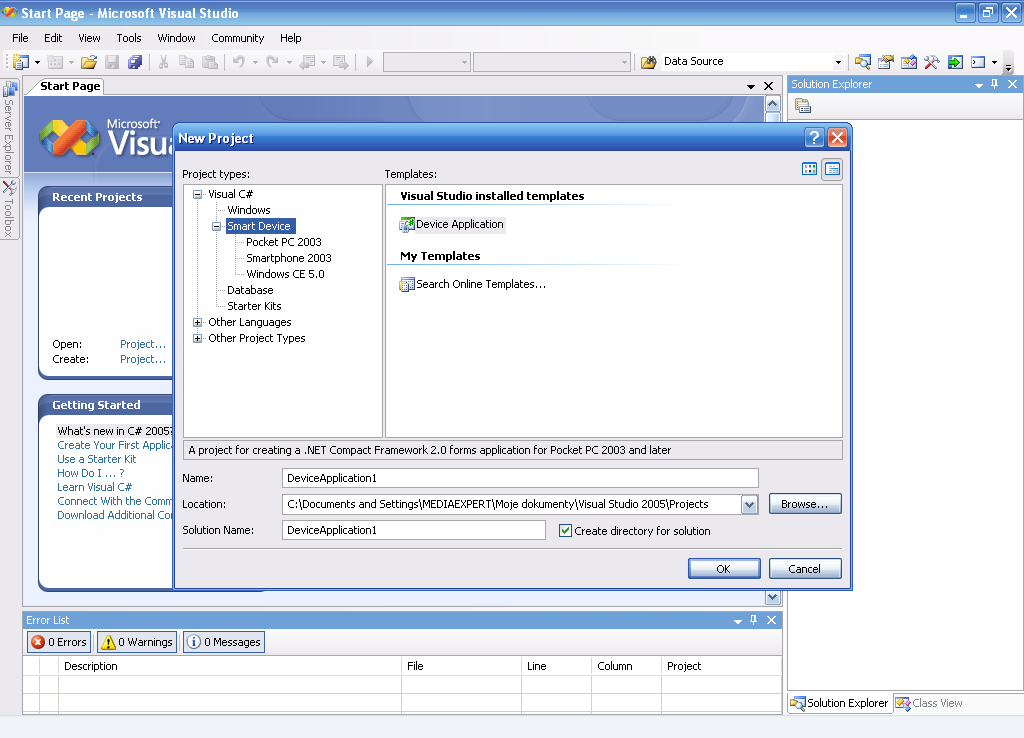This screenshot has height=738, width=1024.
Task: Click the Start Page scroll down arrow
Action: pos(773,597)
